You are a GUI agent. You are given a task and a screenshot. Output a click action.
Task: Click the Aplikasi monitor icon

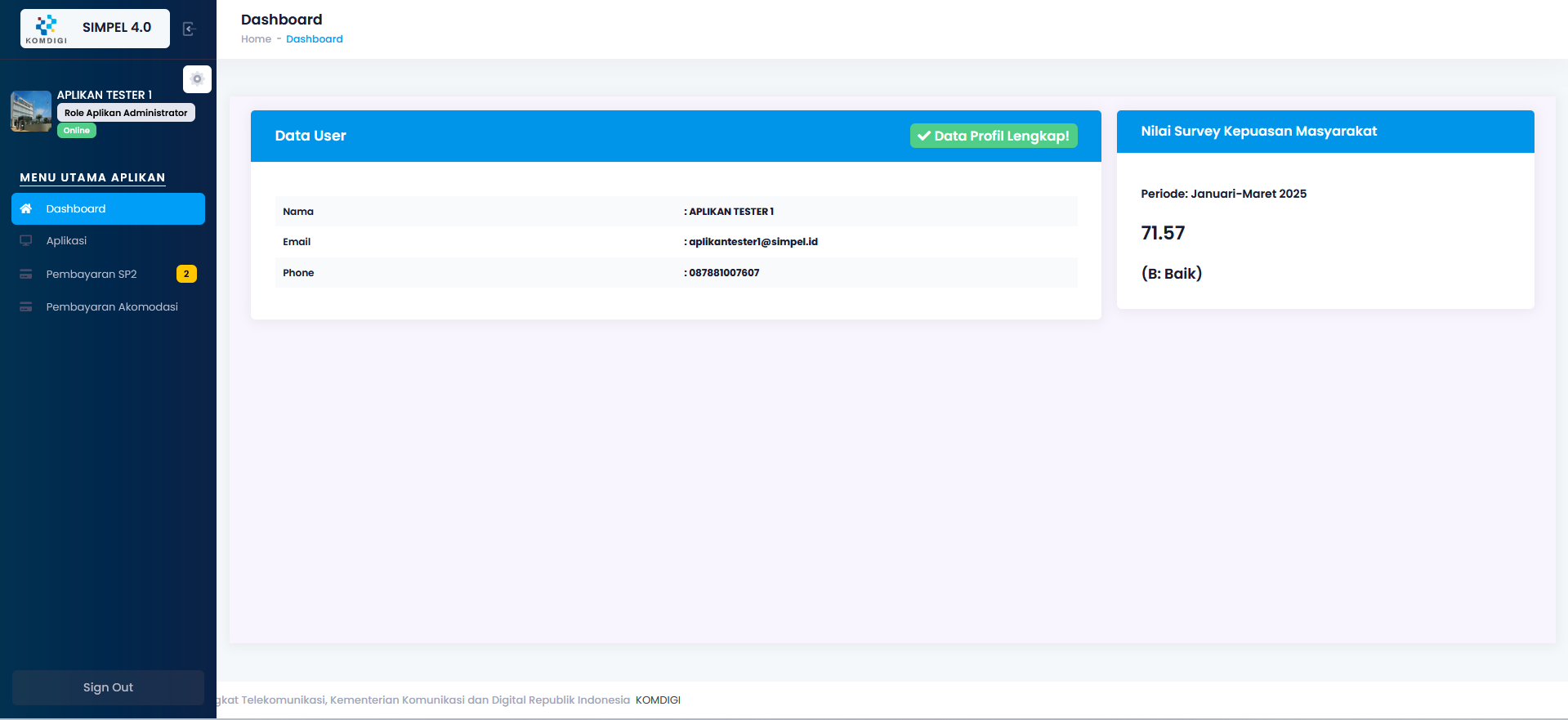pyautogui.click(x=26, y=240)
